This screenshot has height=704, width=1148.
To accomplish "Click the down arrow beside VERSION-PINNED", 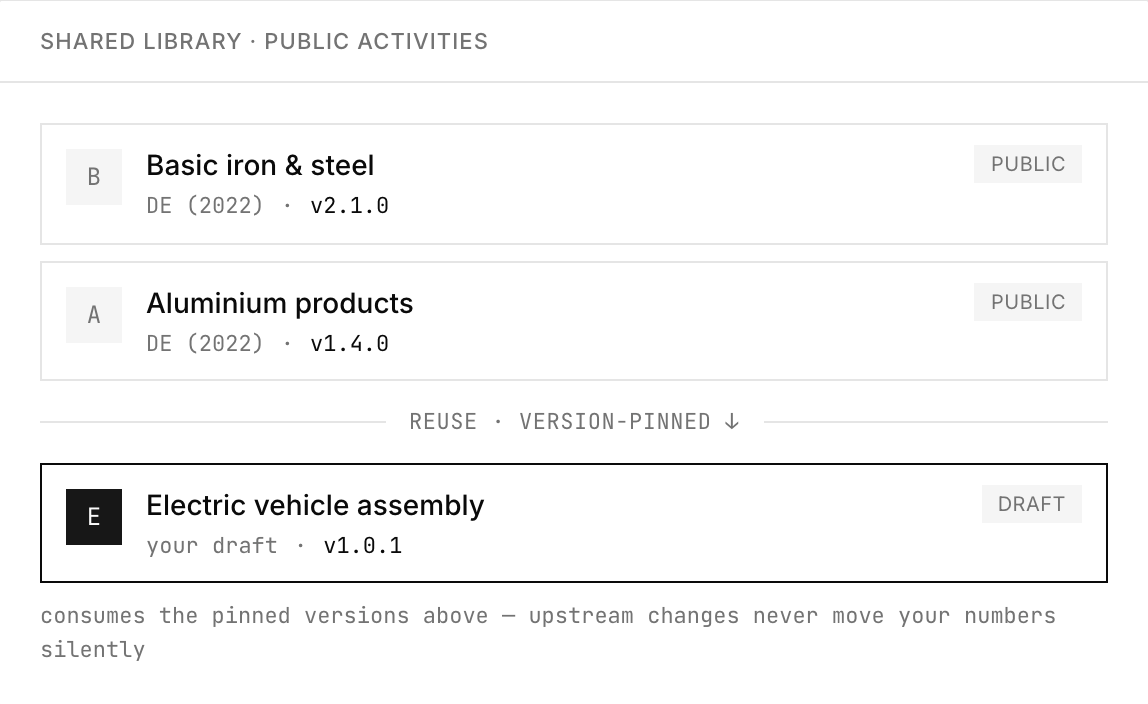I will tap(731, 422).
